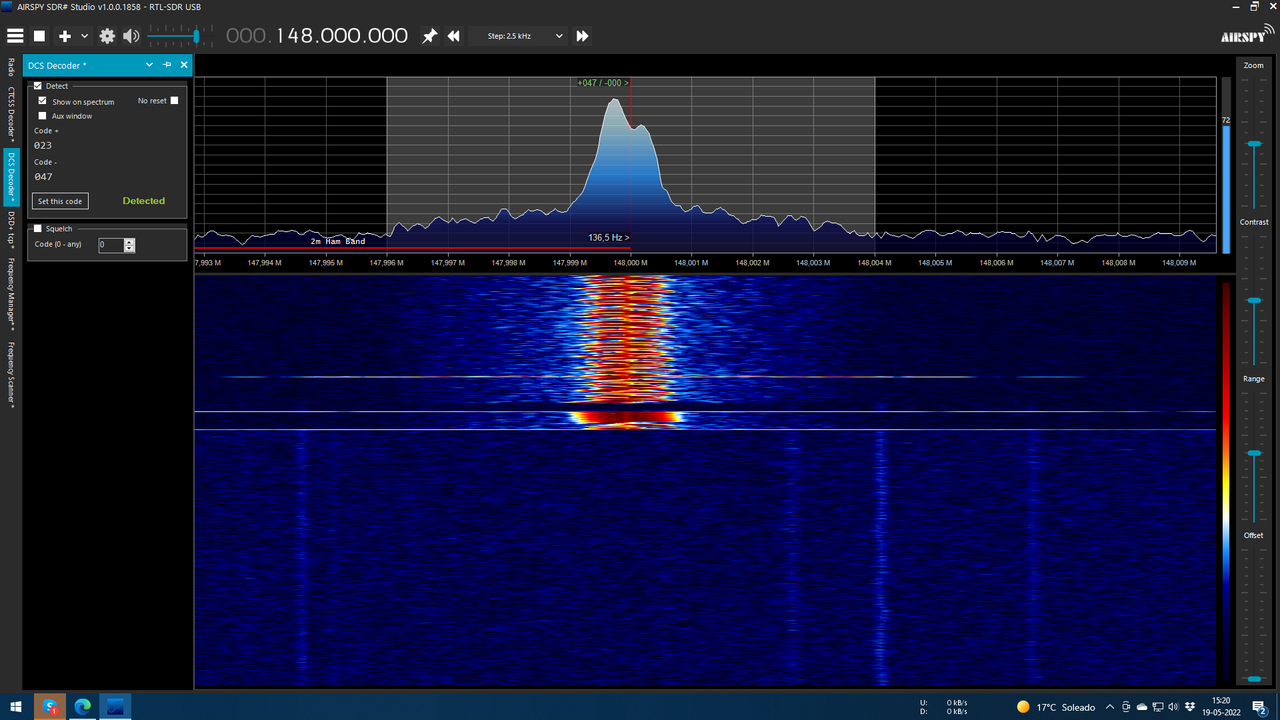Screen dimensions: 1280x720
Task: Open the Dropbox tray icon
Action: pyautogui.click(x=1189, y=707)
